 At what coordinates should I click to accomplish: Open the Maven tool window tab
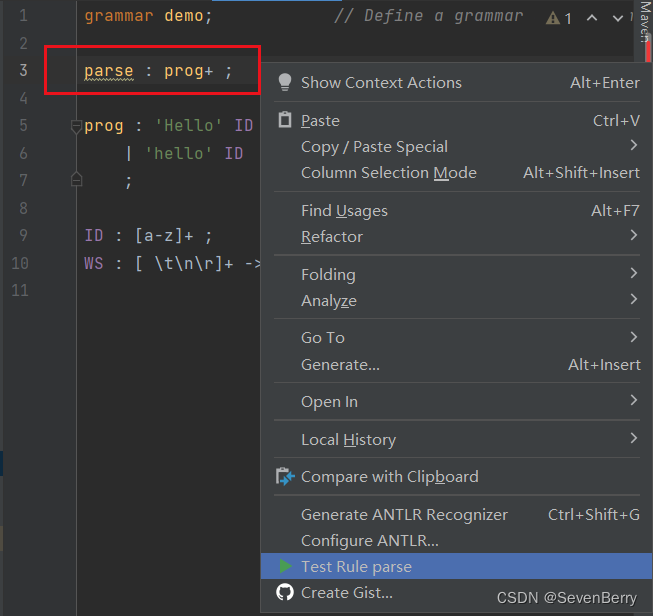click(x=645, y=21)
